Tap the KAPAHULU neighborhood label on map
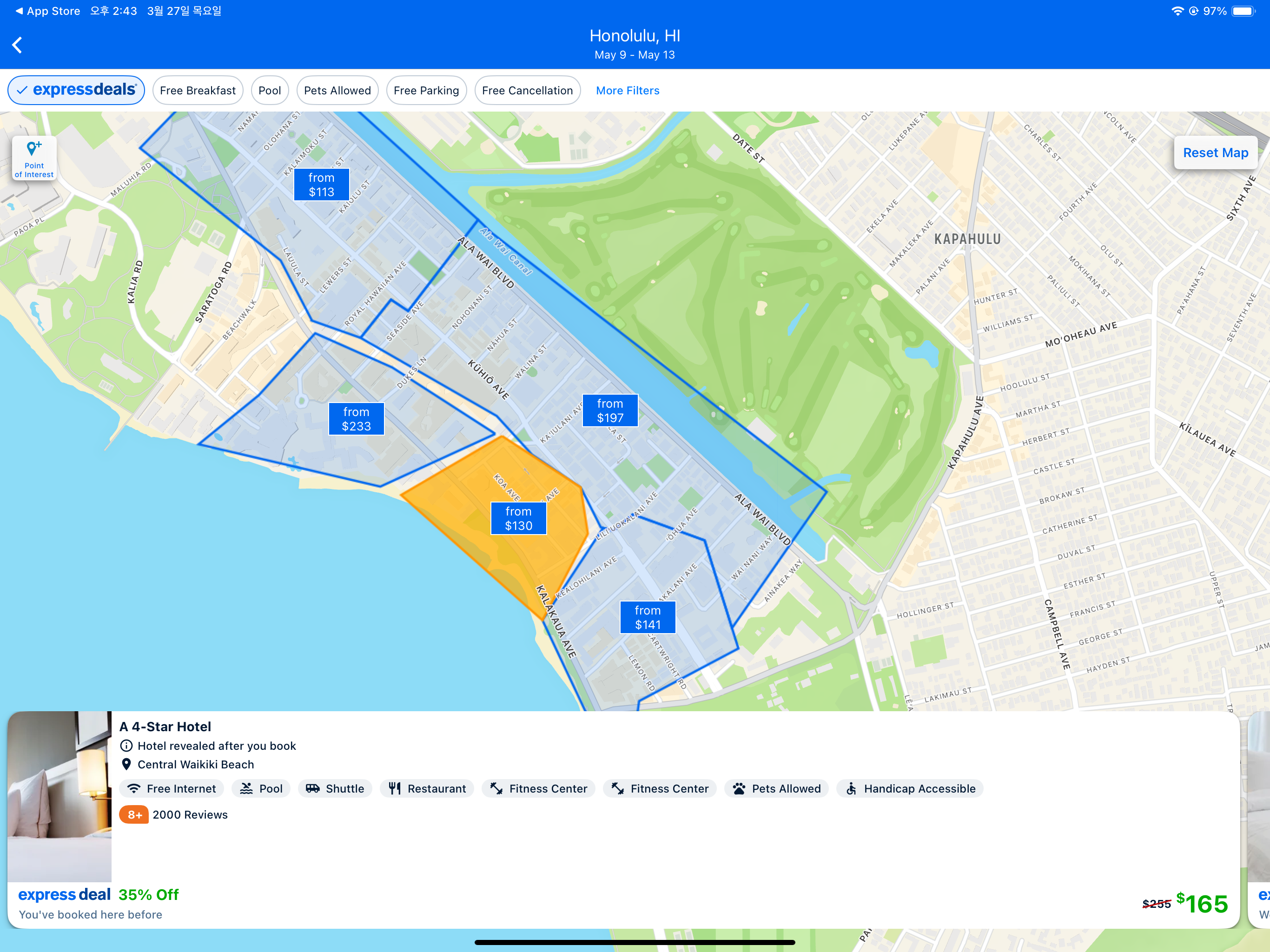This screenshot has width=1270, height=952. [967, 239]
